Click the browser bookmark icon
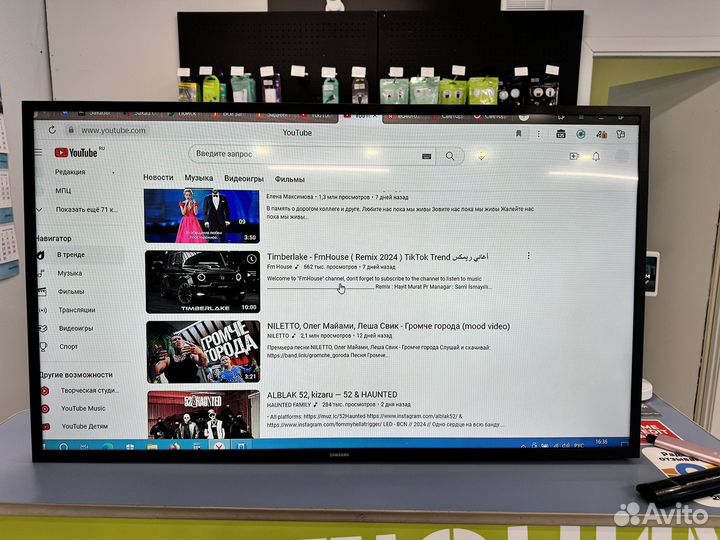 518,134
